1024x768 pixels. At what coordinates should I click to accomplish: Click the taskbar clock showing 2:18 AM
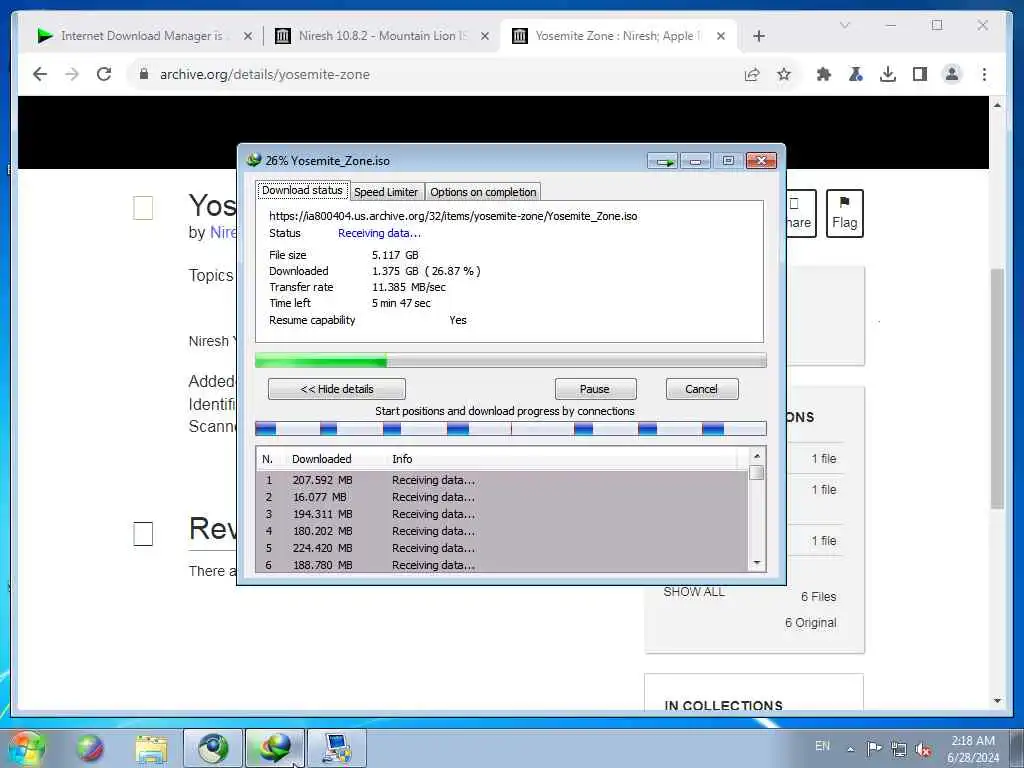[x=973, y=749]
